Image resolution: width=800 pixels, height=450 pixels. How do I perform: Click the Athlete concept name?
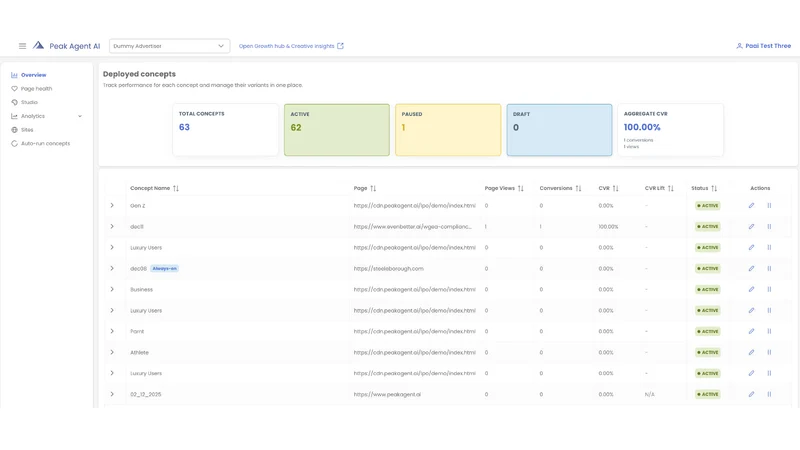[x=139, y=353]
